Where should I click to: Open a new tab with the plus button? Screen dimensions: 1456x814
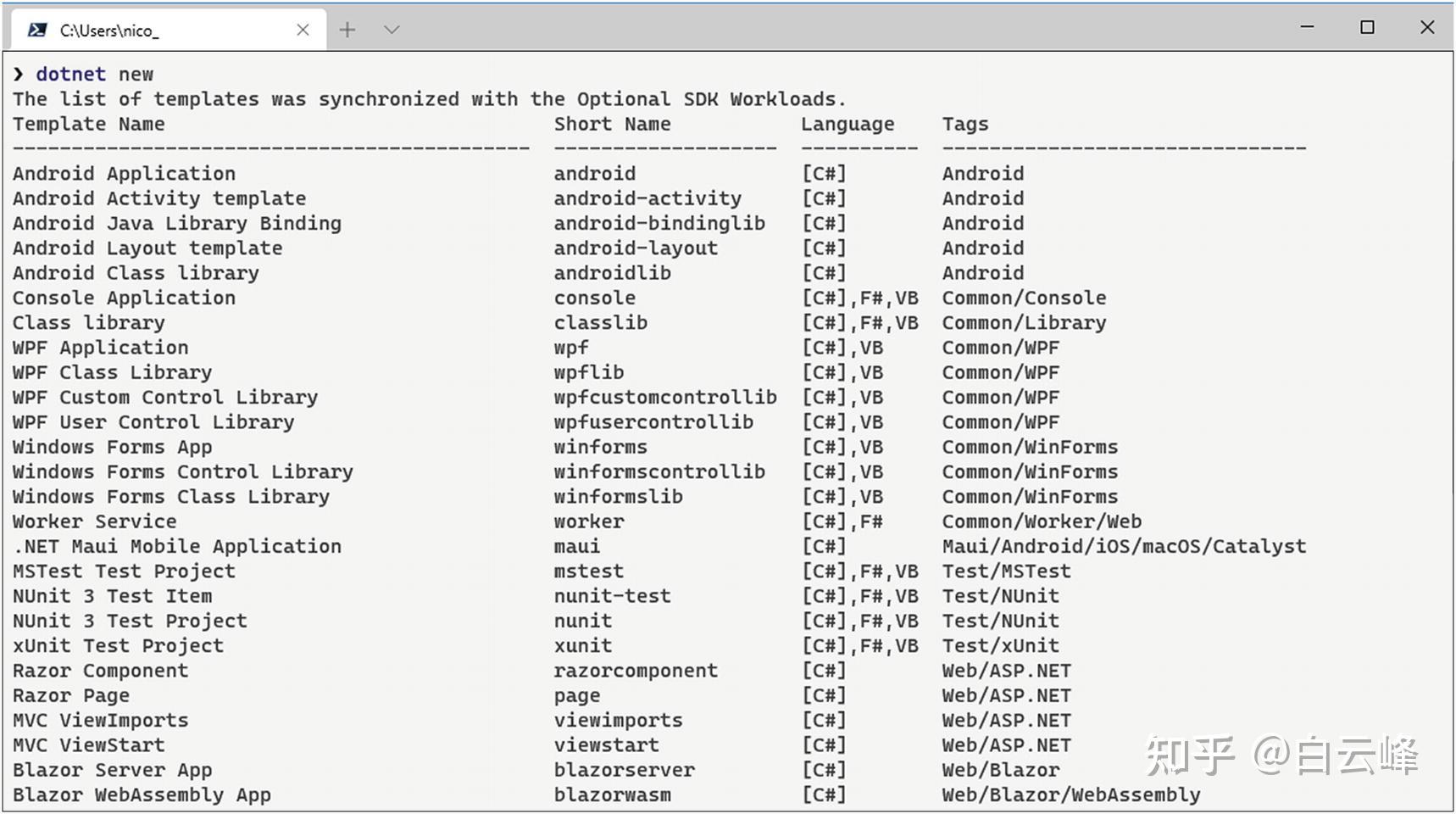[347, 31]
